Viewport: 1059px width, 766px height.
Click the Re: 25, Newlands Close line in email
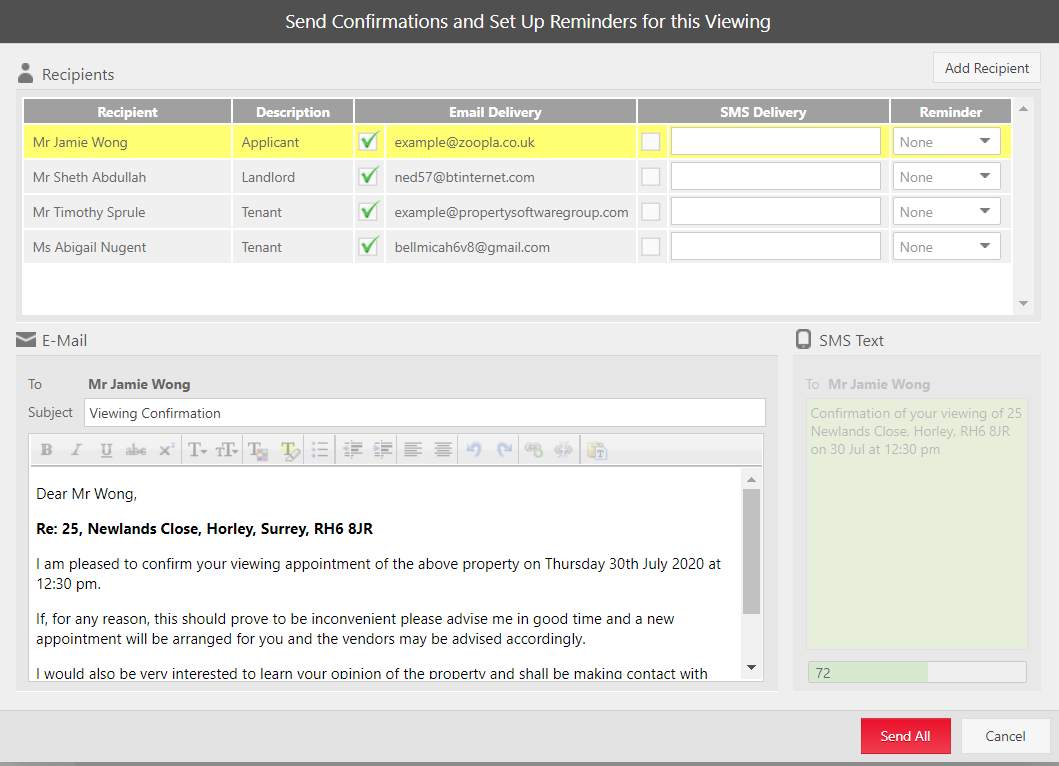(x=205, y=529)
